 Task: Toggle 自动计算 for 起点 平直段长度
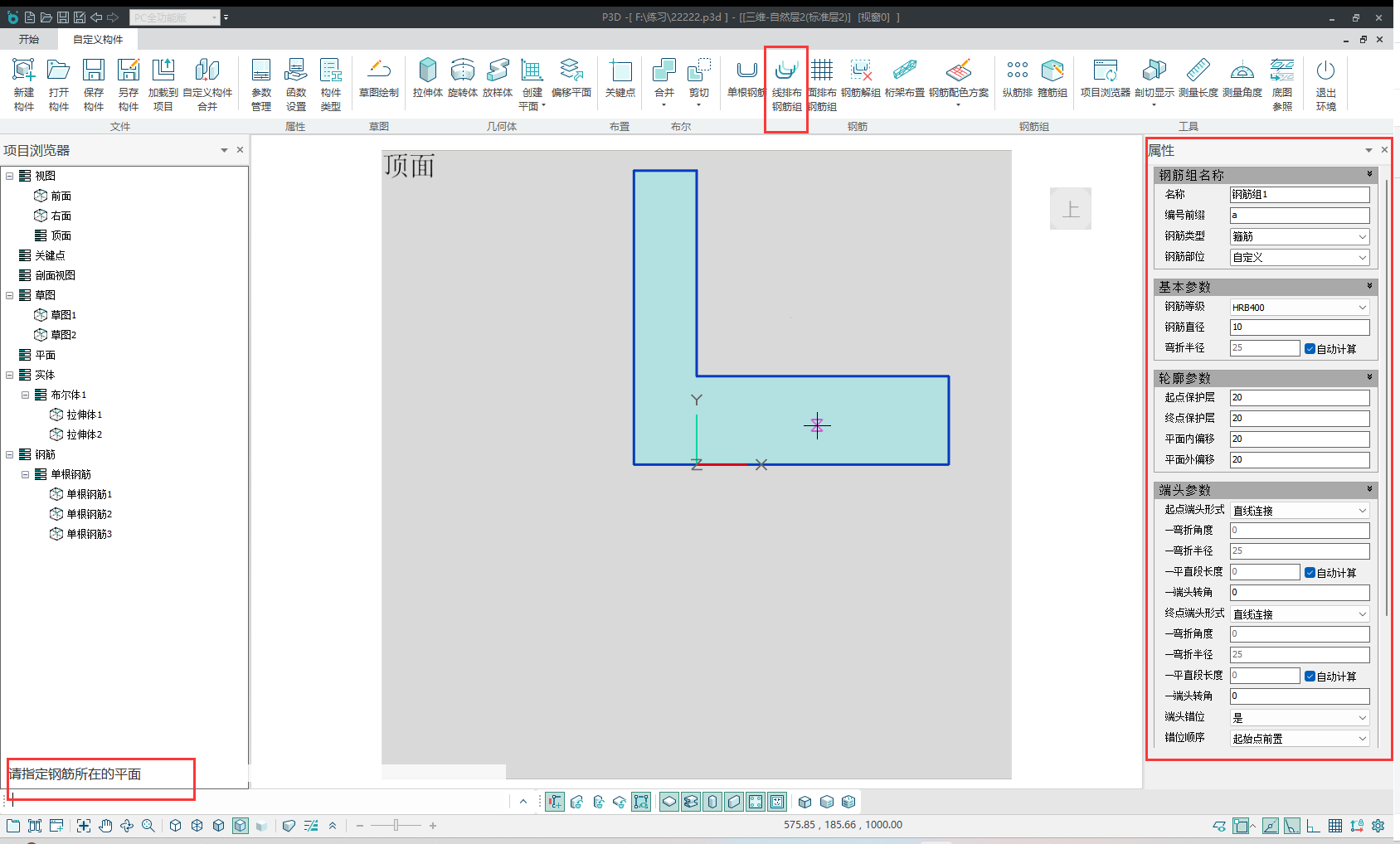[1310, 573]
